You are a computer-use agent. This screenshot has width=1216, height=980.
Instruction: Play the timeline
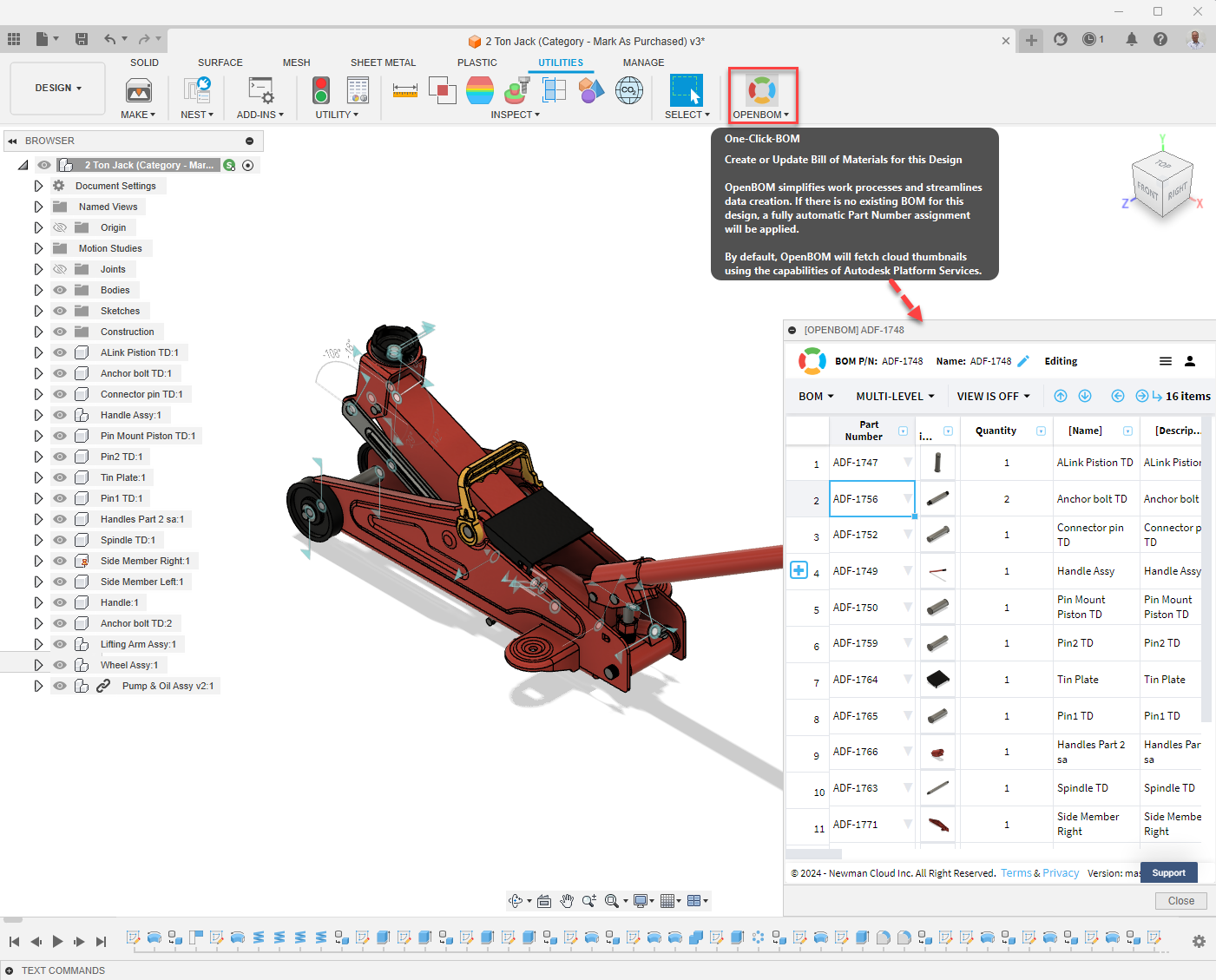click(57, 941)
